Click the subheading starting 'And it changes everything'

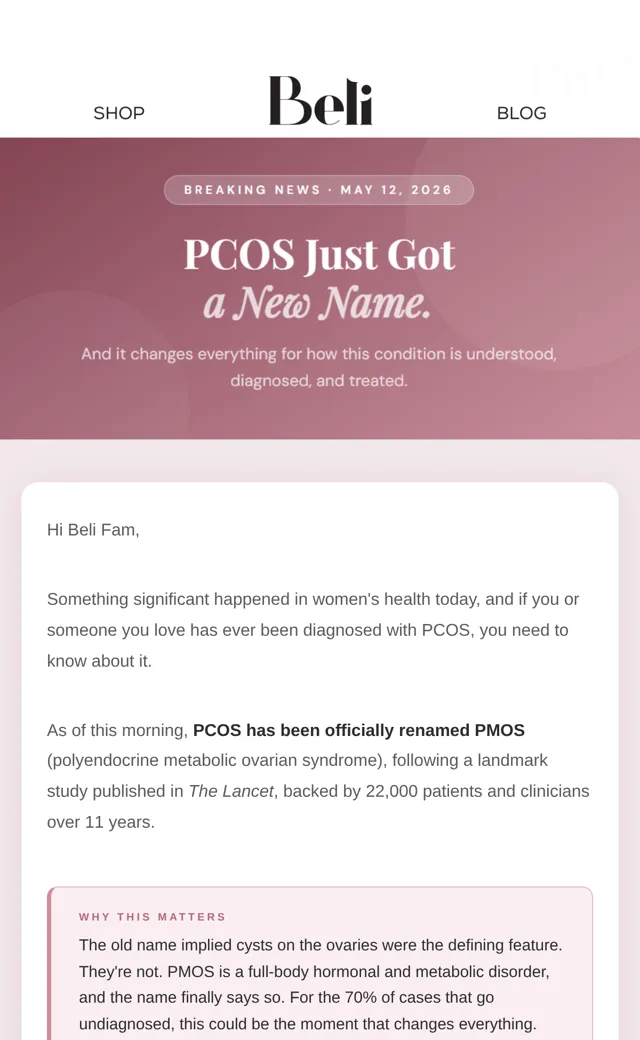pyautogui.click(x=319, y=367)
